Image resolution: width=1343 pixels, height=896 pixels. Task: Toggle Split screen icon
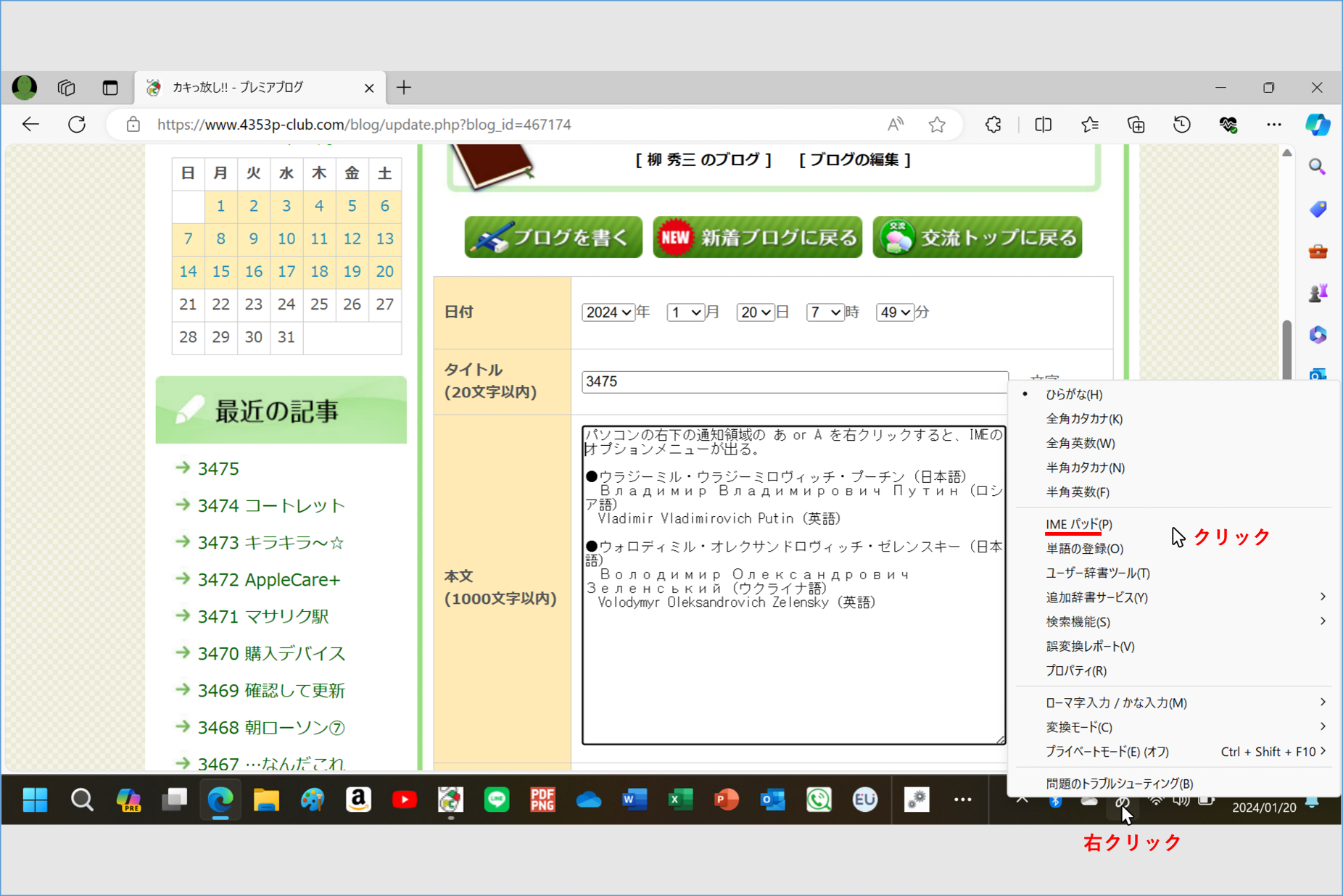[1043, 125]
